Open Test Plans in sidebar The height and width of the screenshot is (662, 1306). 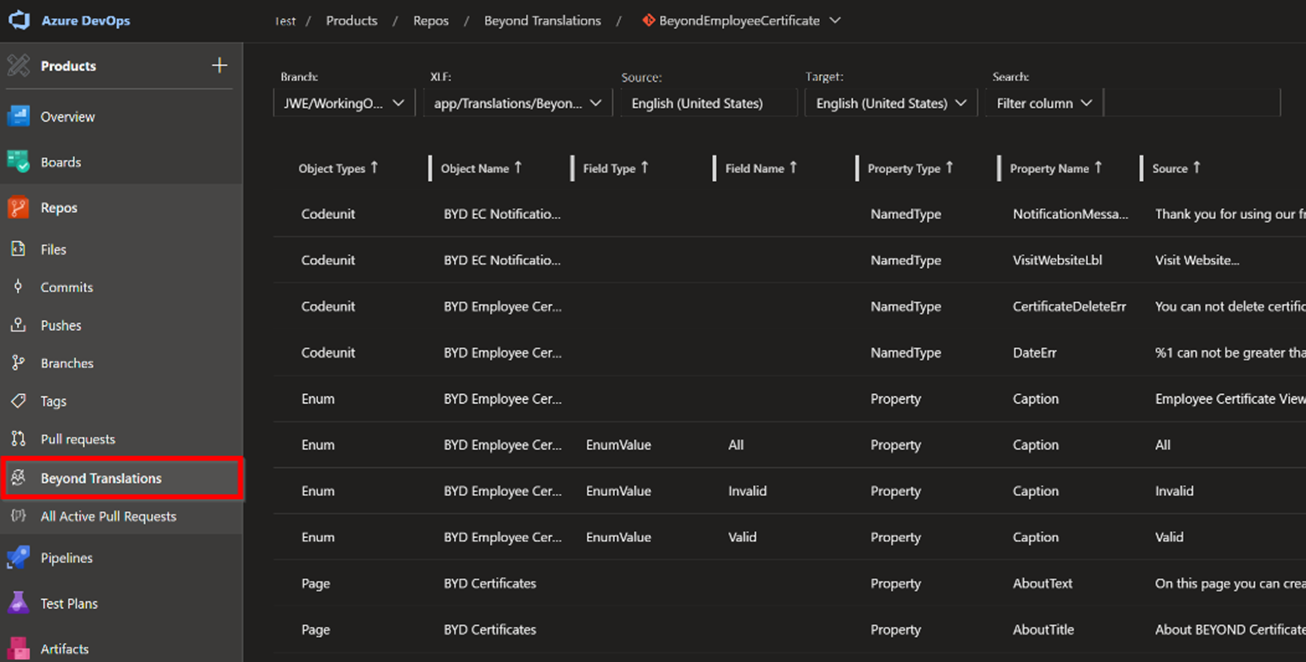click(68, 604)
